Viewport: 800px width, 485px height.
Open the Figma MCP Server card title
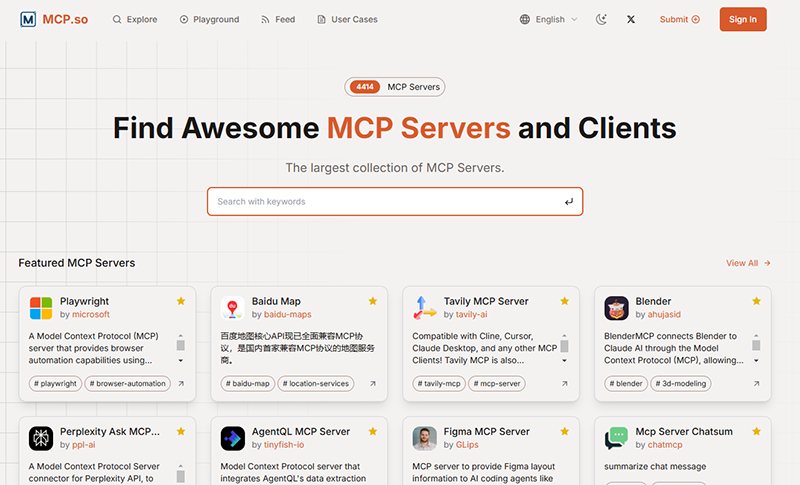pyautogui.click(x=486, y=432)
